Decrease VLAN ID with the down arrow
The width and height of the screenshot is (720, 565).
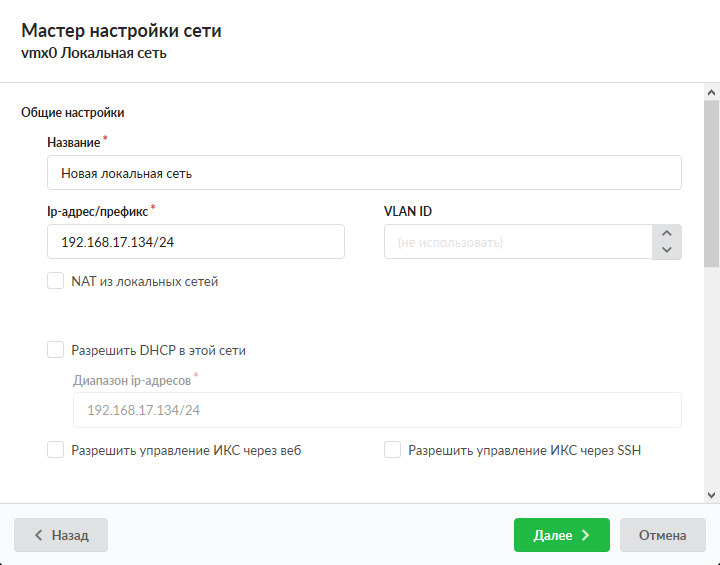667,250
